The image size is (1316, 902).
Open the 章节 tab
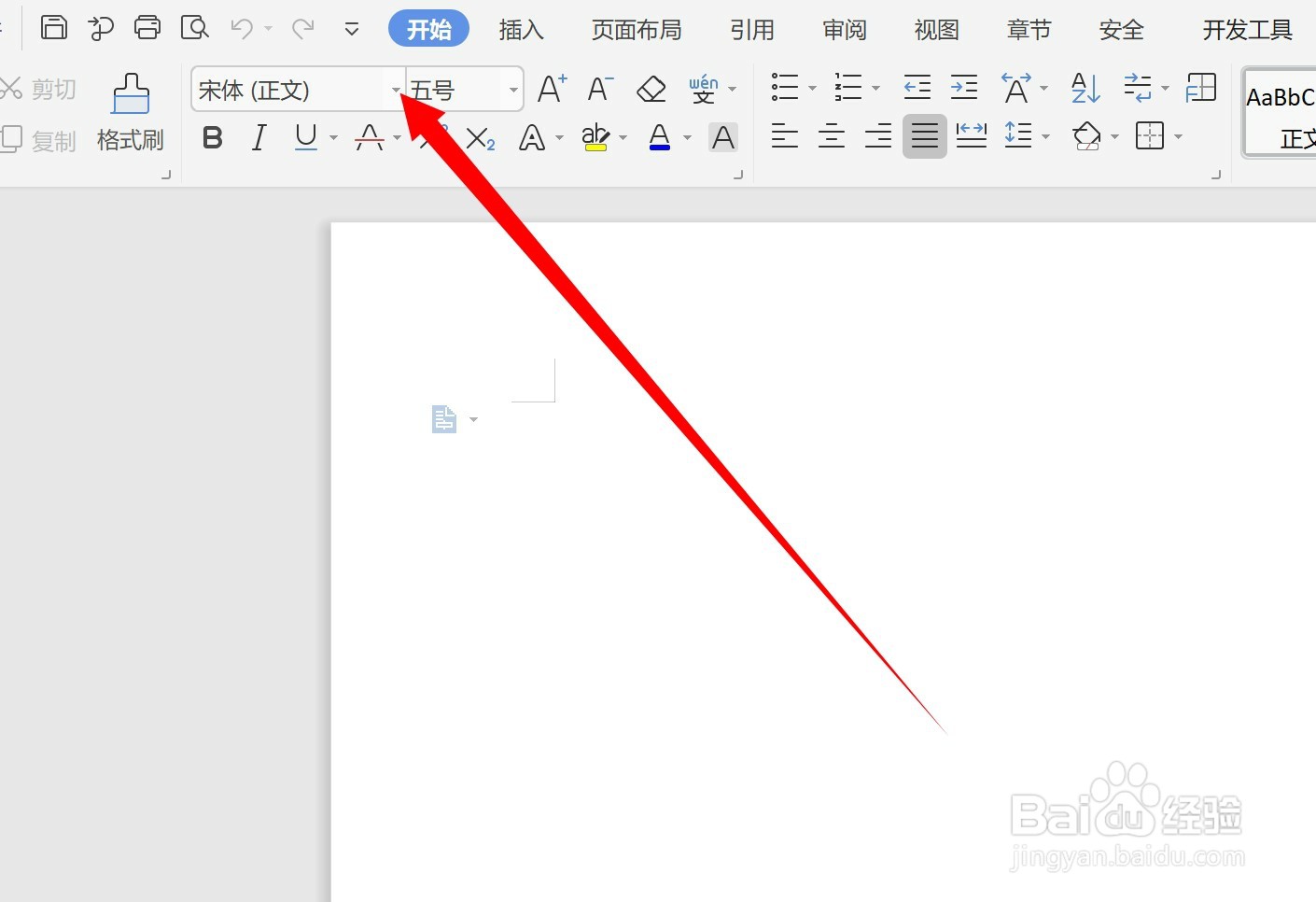click(1029, 30)
